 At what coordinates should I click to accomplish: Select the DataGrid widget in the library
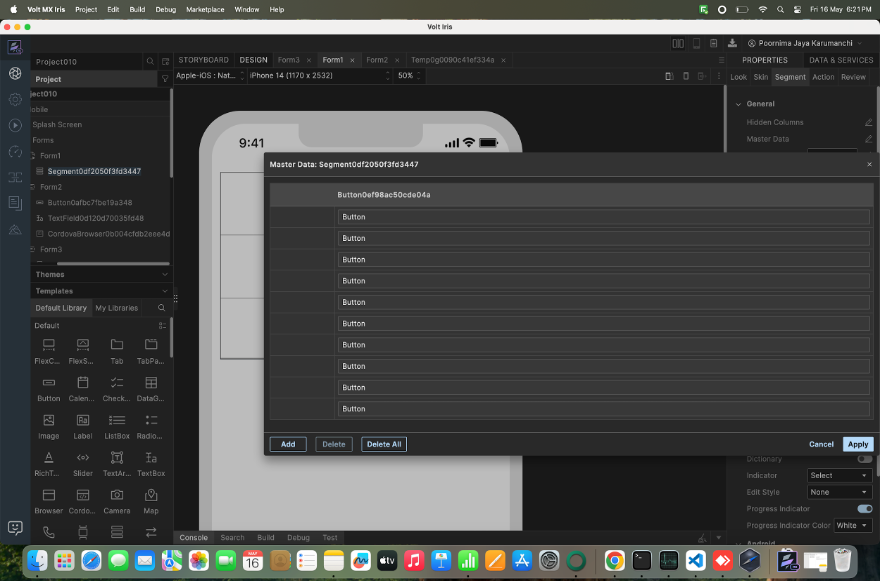(x=151, y=389)
